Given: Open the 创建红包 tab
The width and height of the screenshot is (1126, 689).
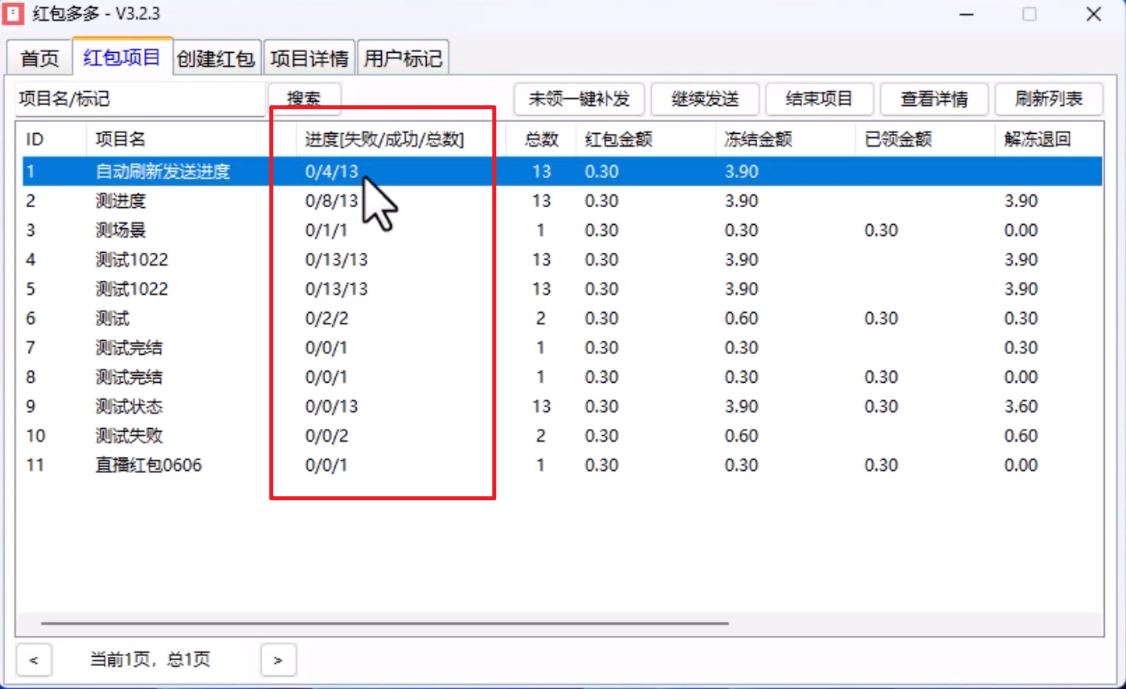Looking at the screenshot, I should click(215, 59).
